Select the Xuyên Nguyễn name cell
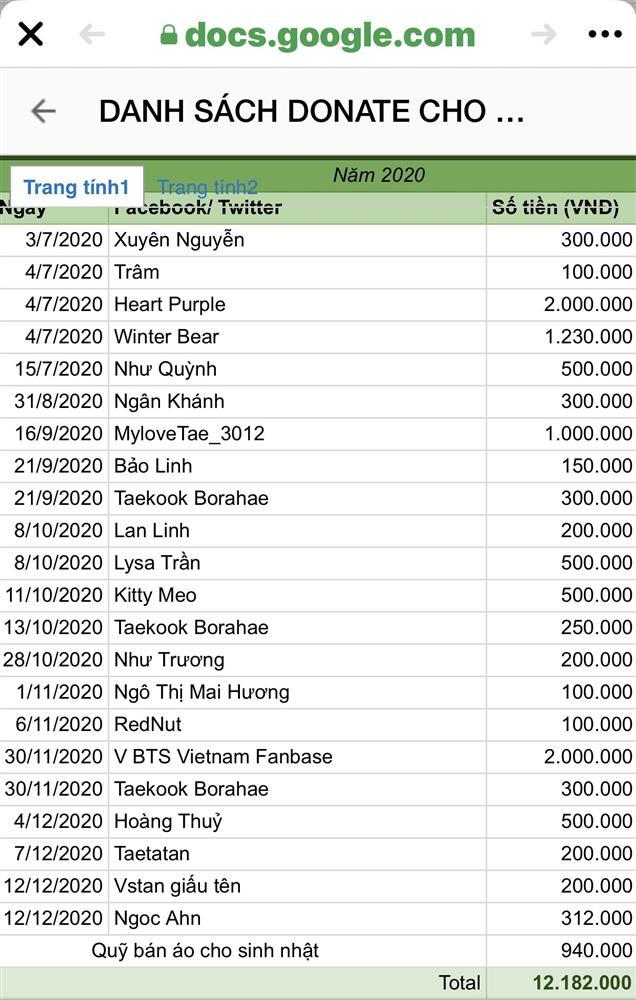 [x=179, y=240]
